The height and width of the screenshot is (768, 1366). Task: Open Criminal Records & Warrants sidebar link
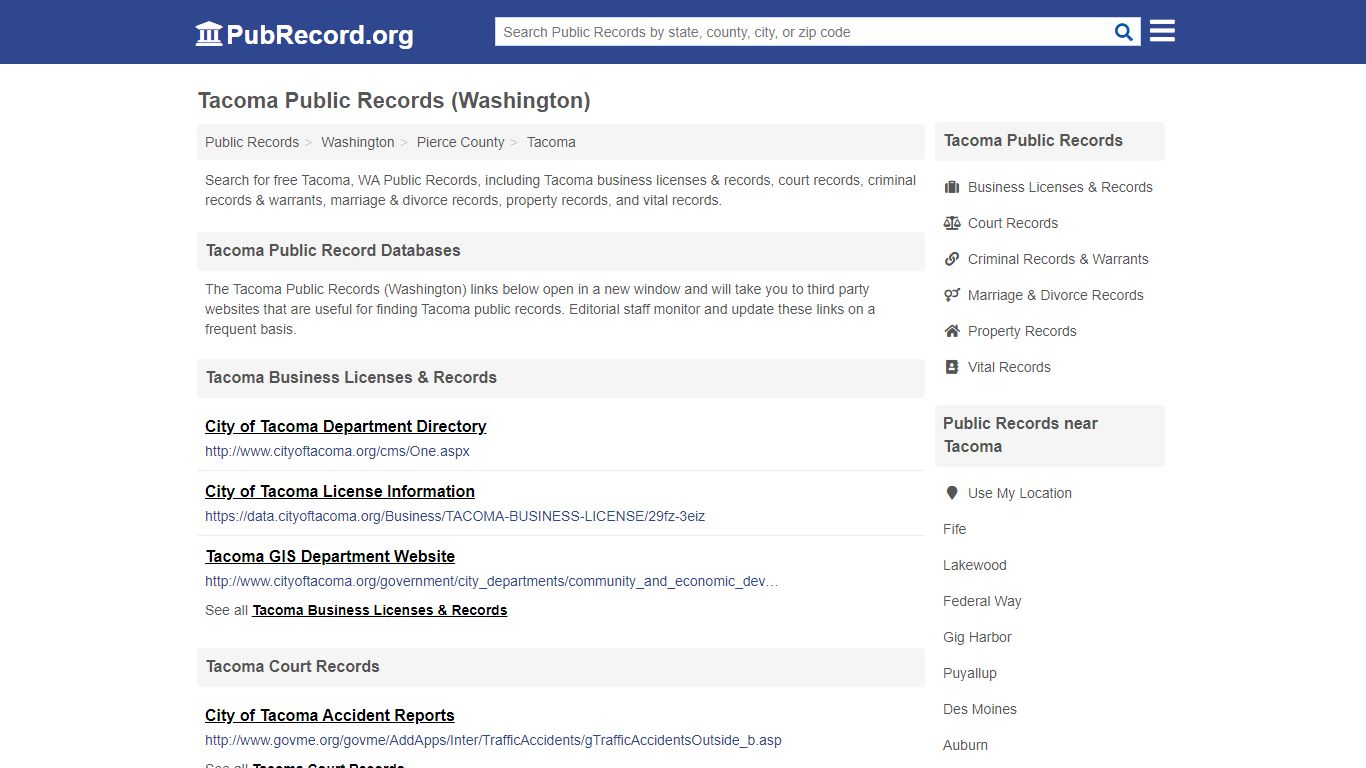(x=1058, y=259)
